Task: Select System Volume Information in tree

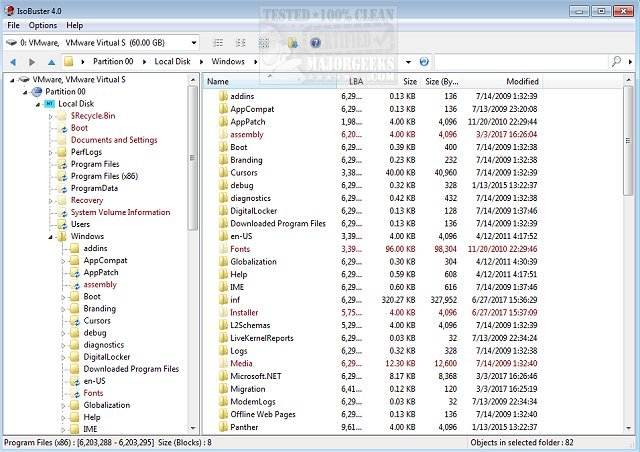Action: 120,212
